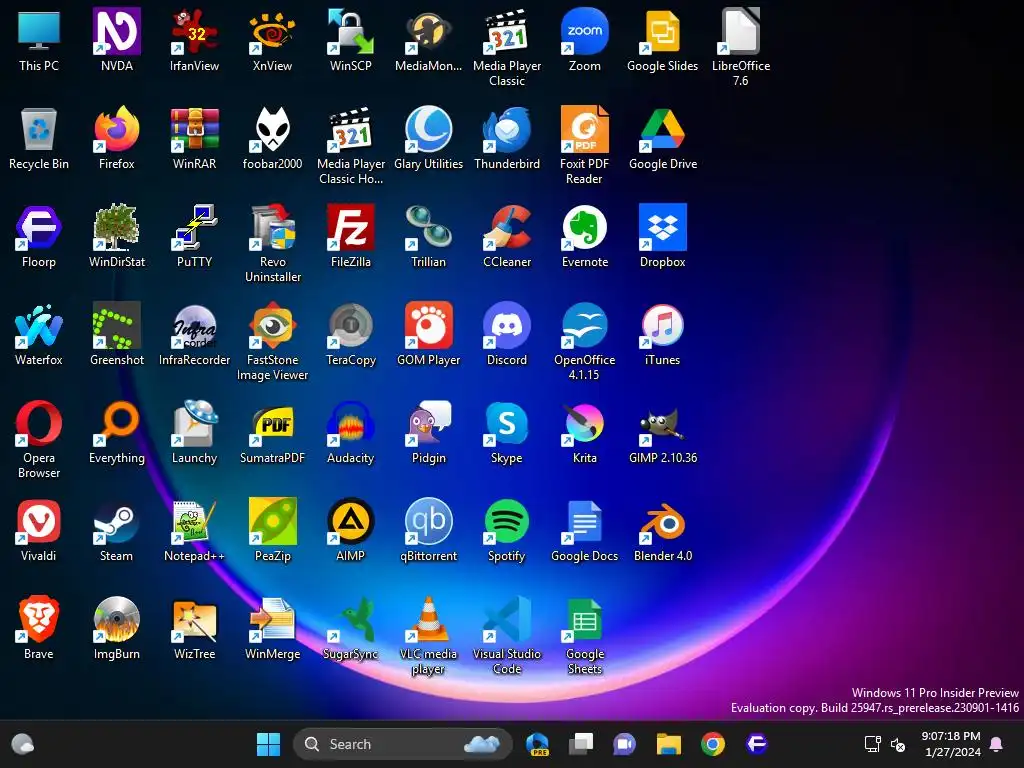Click the taskbar Search box
The image size is (1024, 768).
[402, 744]
